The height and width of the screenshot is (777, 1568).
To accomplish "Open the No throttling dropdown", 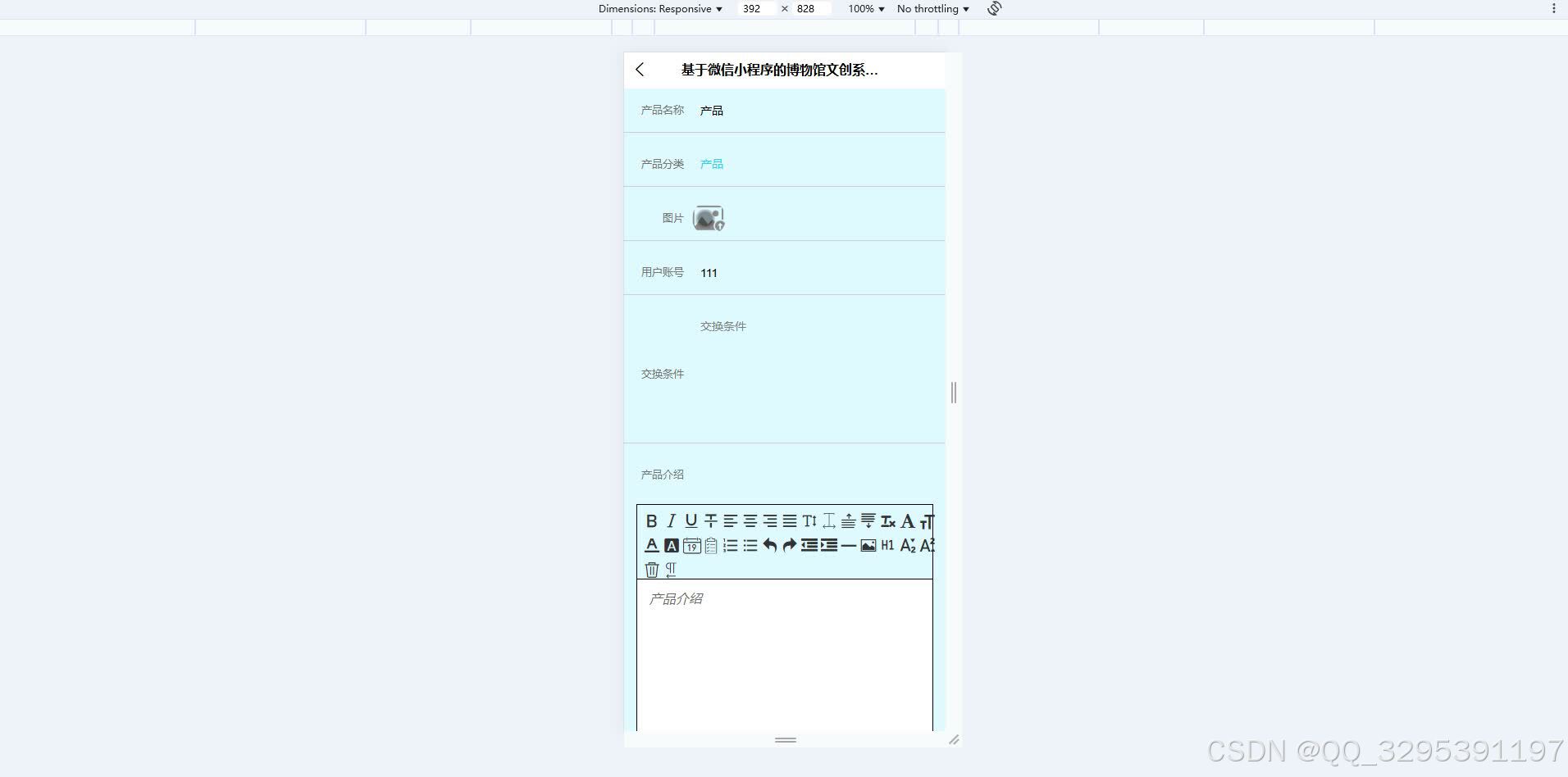I will pyautogui.click(x=932, y=8).
